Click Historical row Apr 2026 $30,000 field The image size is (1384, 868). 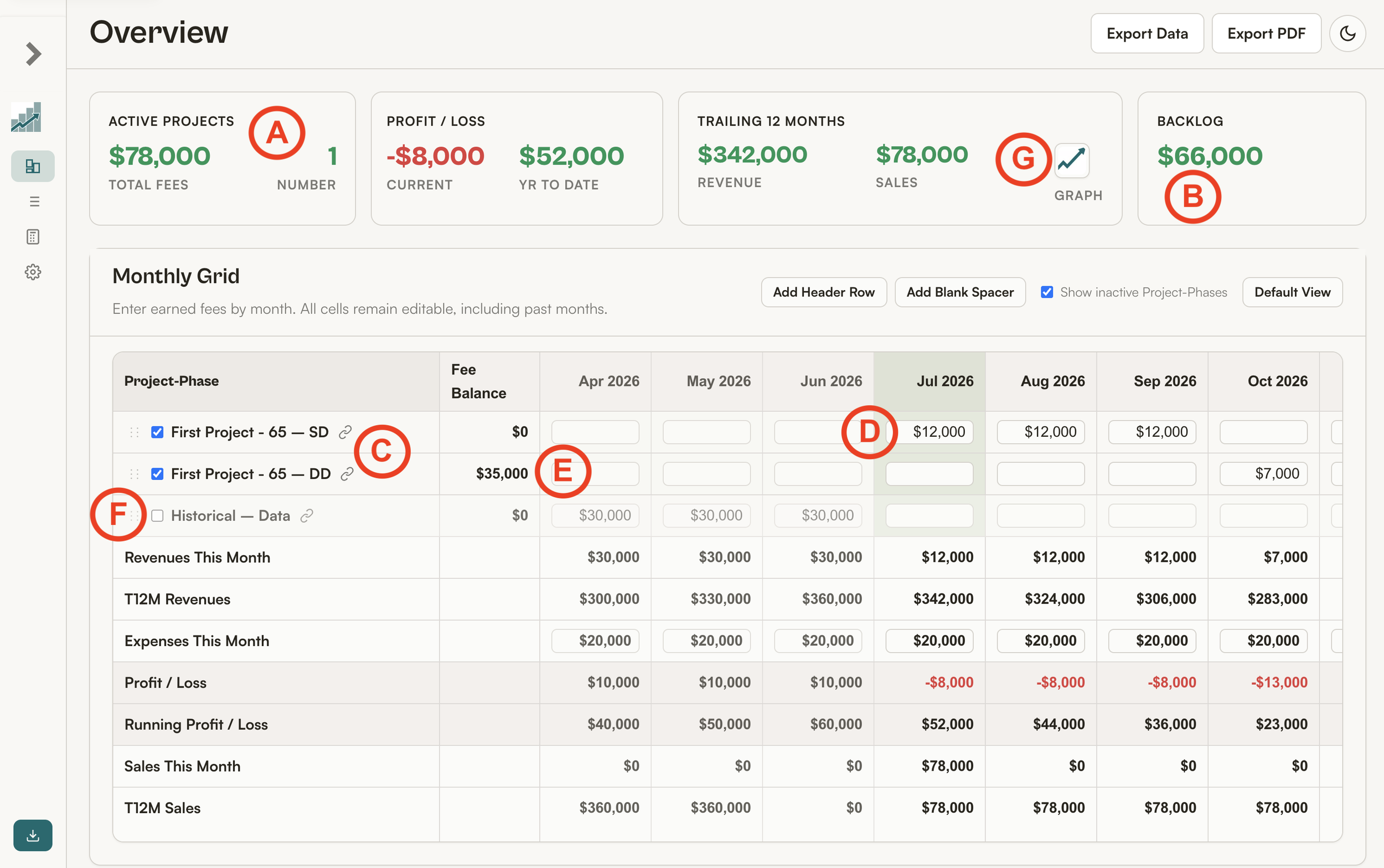595,515
